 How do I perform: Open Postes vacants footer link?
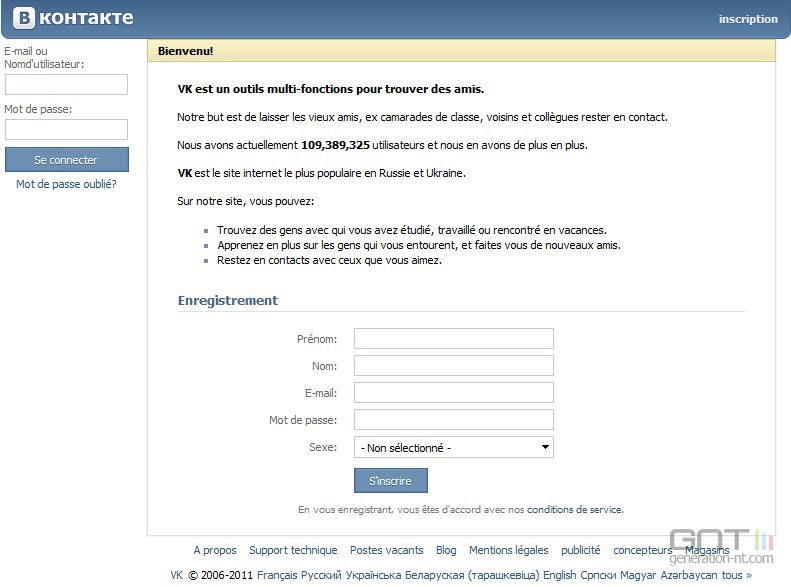click(x=386, y=550)
